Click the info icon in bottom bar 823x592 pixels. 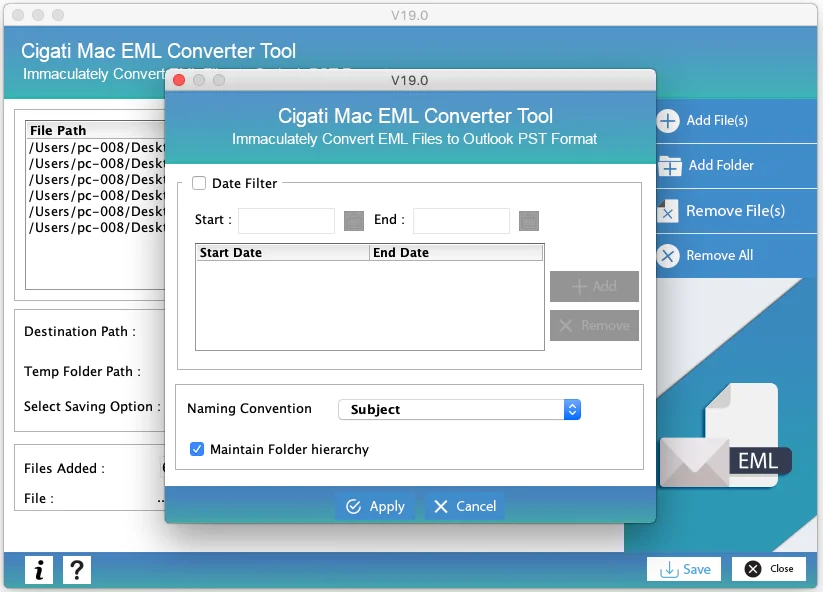click(39, 570)
